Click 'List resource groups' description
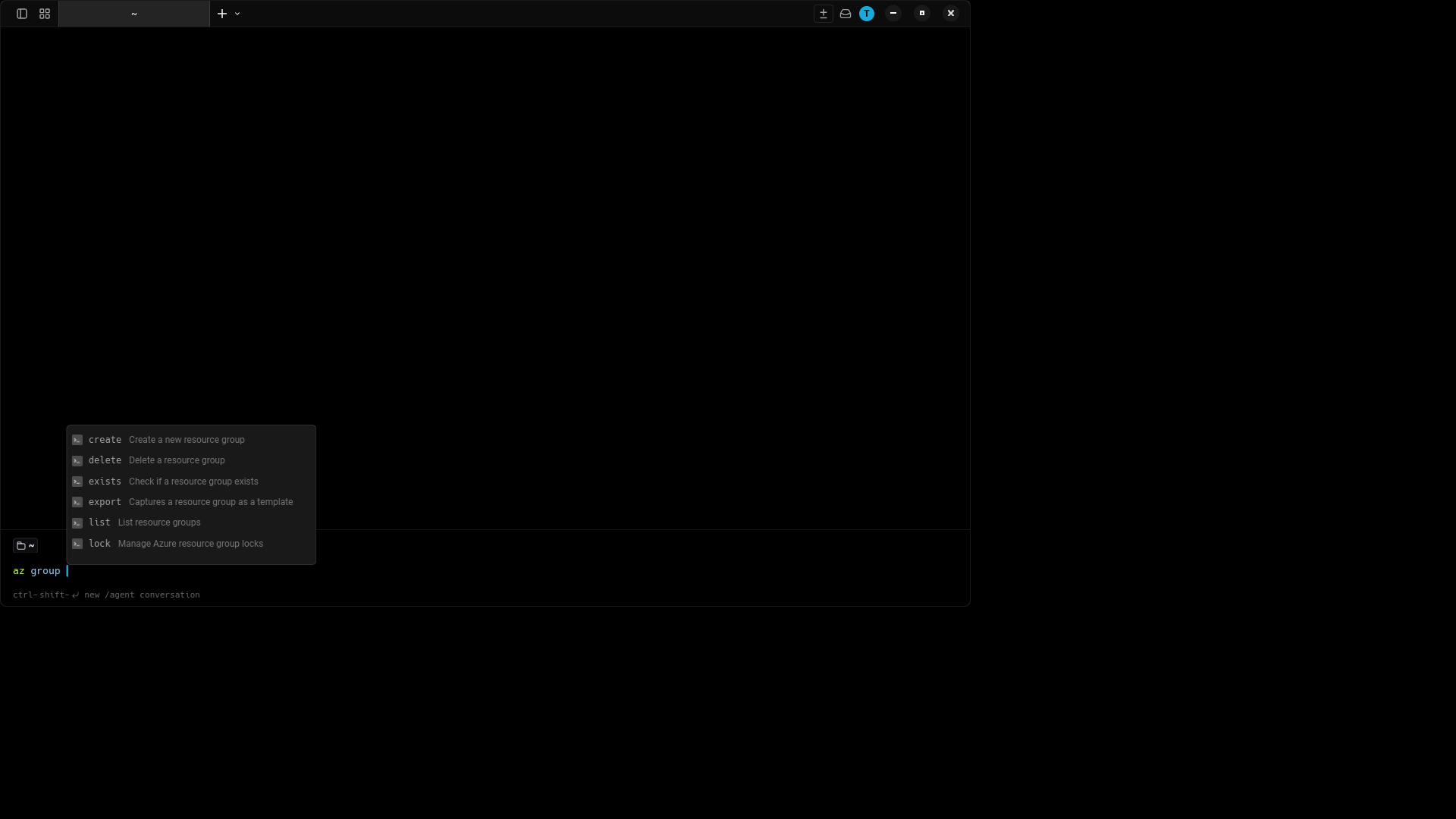The width and height of the screenshot is (1456, 819). pos(159,522)
